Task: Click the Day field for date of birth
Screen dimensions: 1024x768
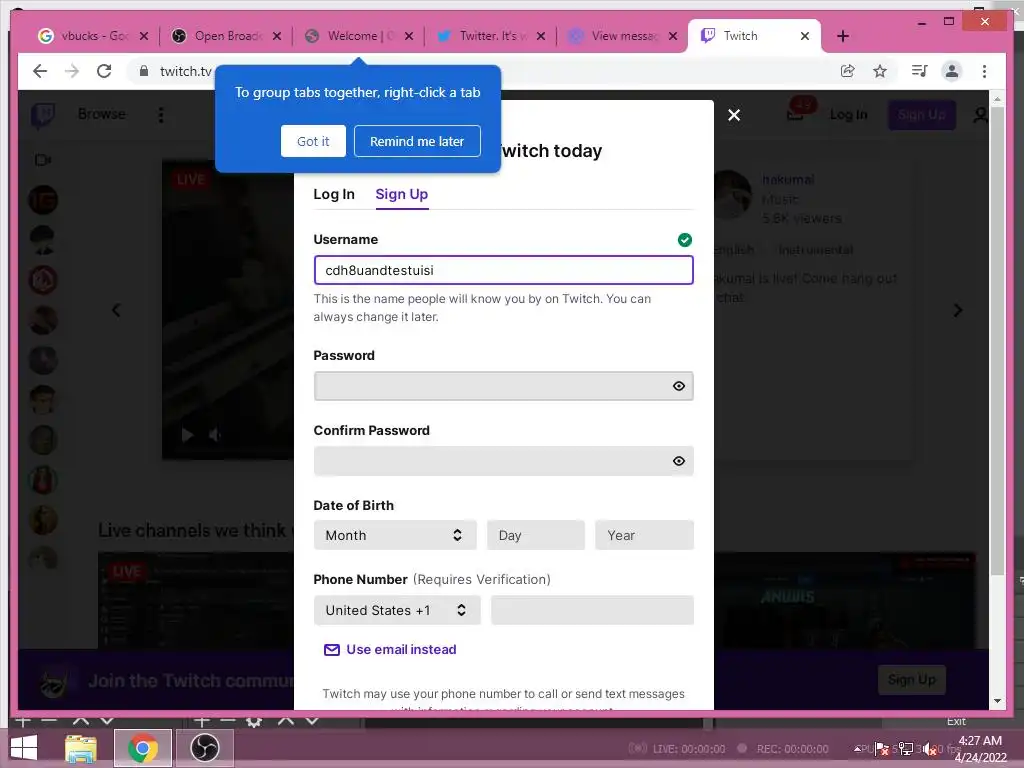Action: [x=536, y=536]
